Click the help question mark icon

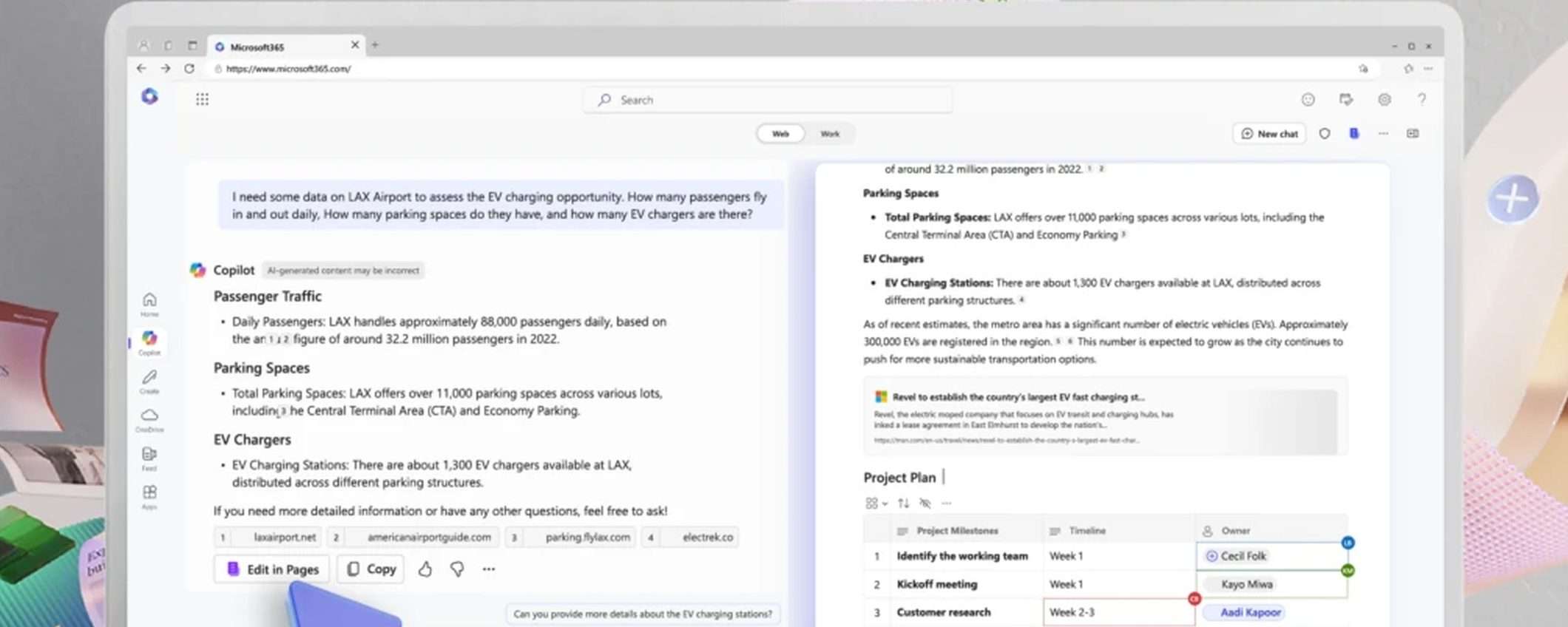pyautogui.click(x=1421, y=100)
